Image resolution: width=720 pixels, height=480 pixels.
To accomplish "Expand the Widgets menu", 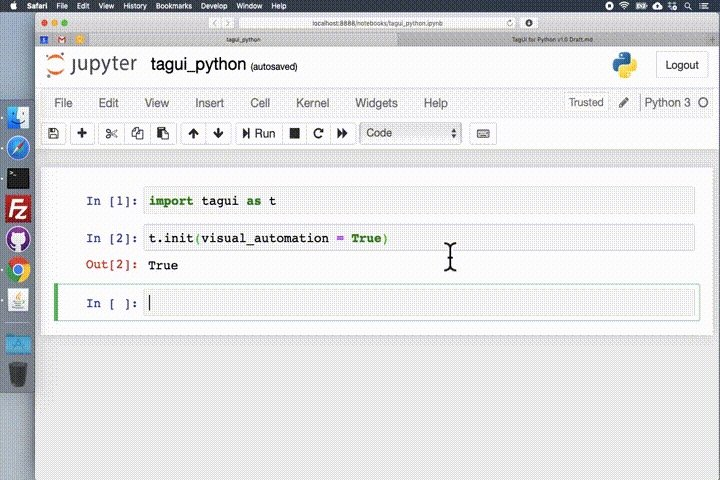I will point(376,103).
